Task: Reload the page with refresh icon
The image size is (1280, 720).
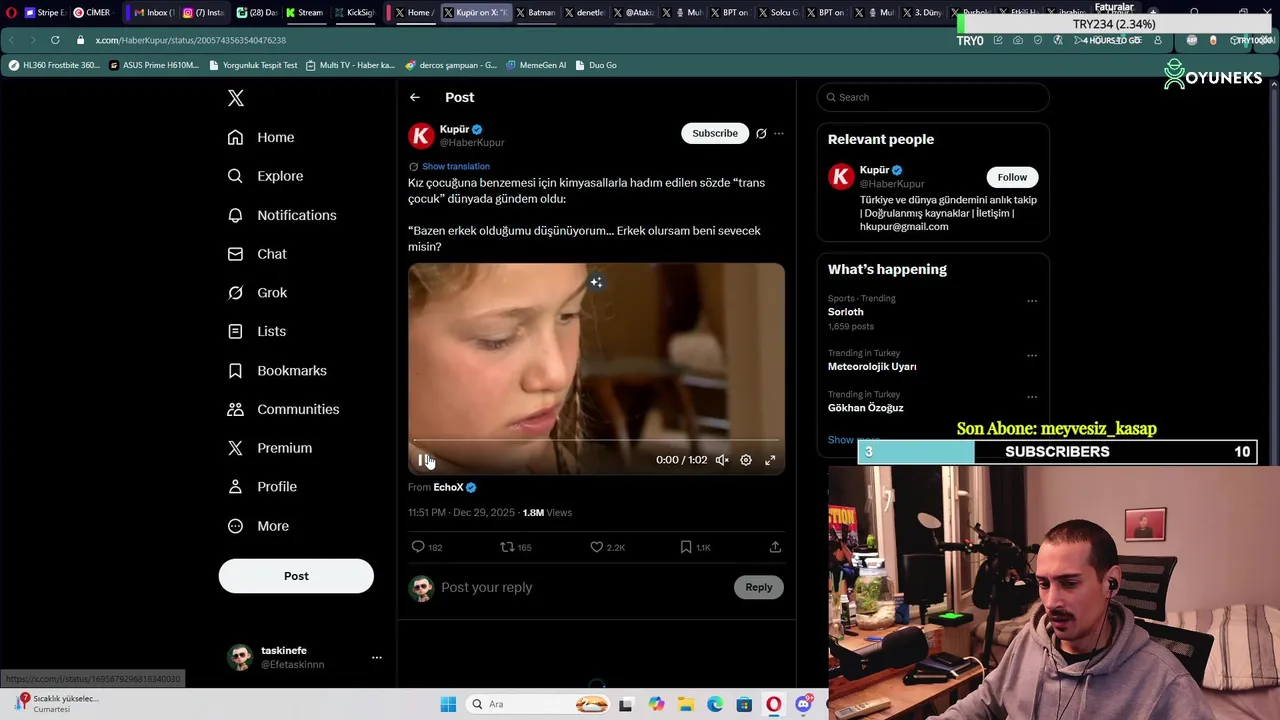Action: 55,40
